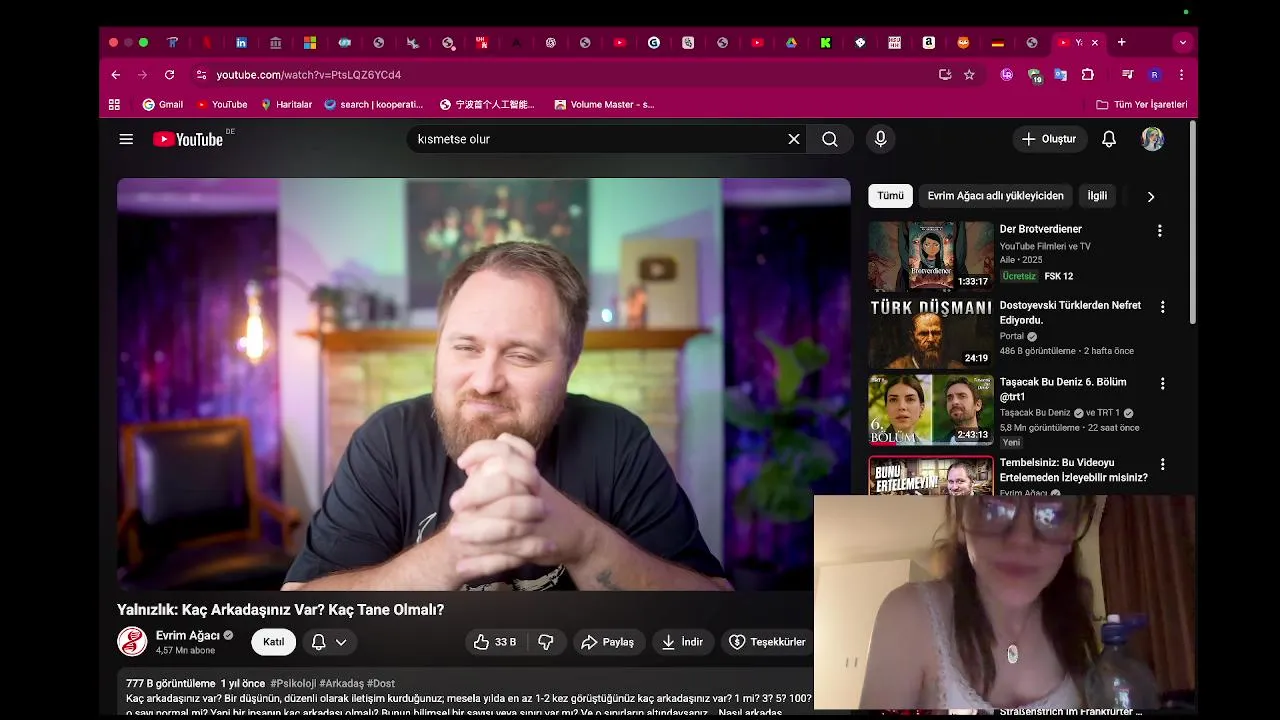Viewport: 1280px width, 720px height.
Task: Click the Evrim Ağacı channel name
Action: (x=188, y=635)
